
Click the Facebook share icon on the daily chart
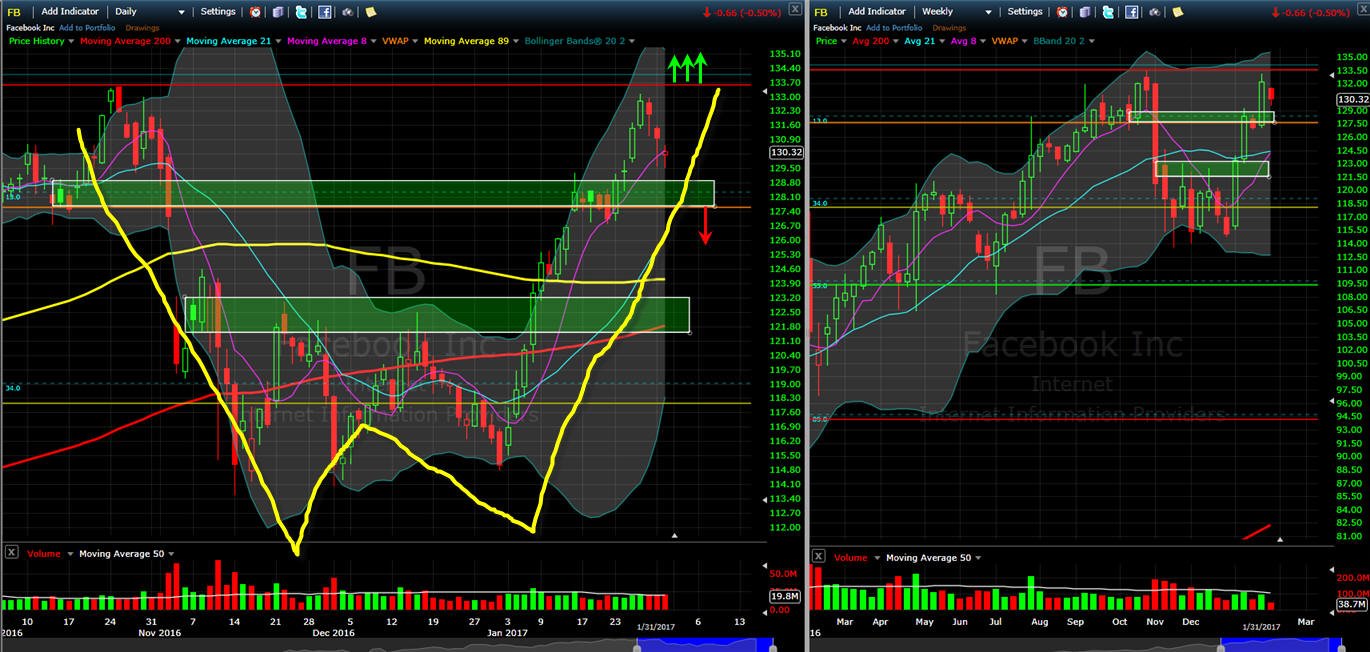325,12
